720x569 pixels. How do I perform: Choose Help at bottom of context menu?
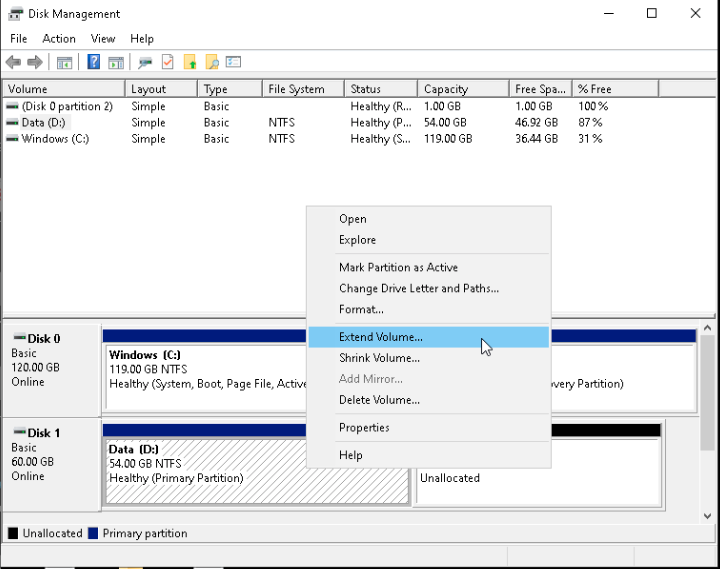[429, 455]
